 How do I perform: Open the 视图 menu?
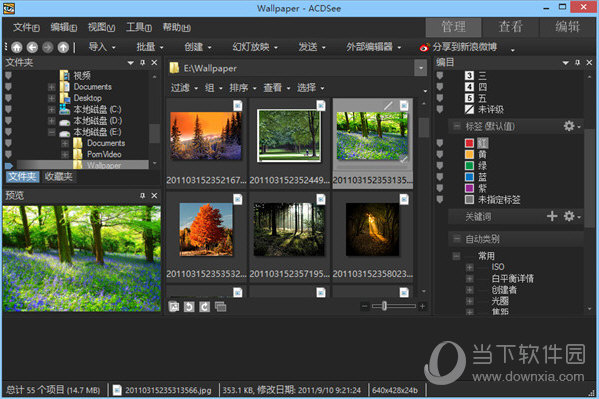(101, 27)
